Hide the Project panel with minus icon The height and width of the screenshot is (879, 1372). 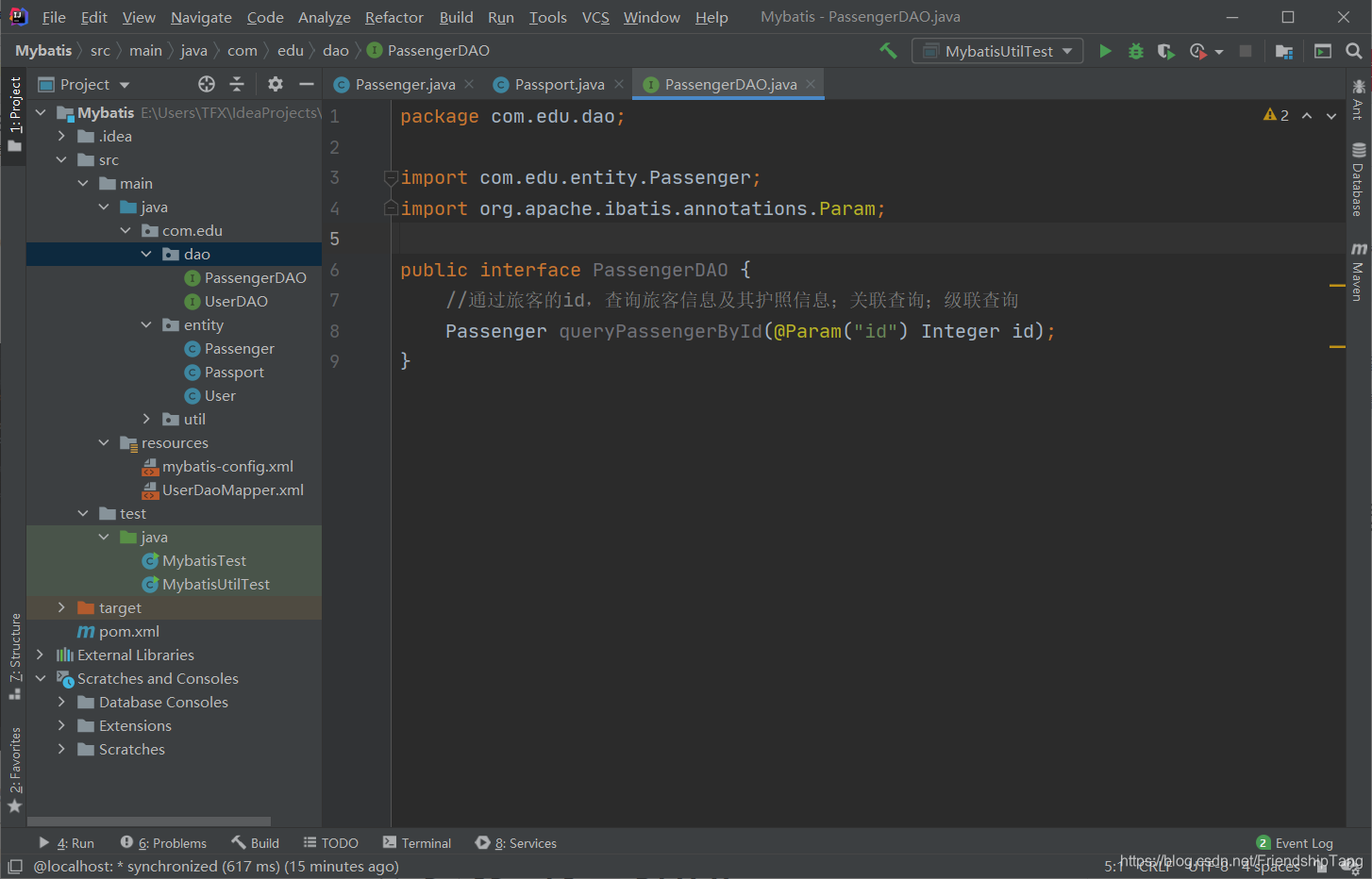307,84
